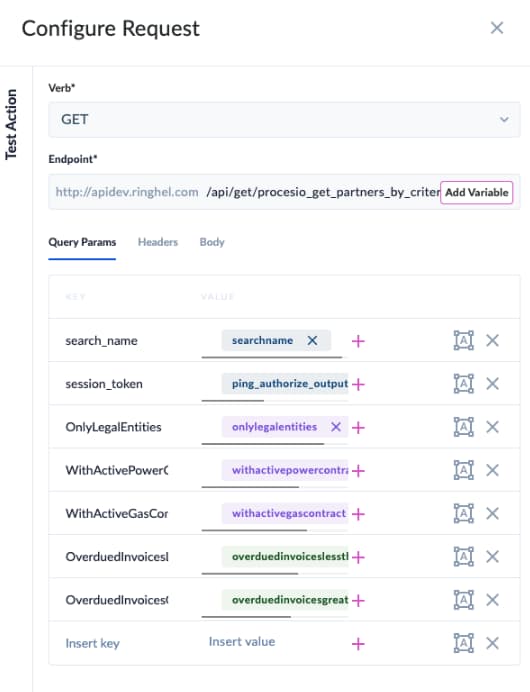
Task: Expand the verb chevron arrow
Action: pos(504,120)
